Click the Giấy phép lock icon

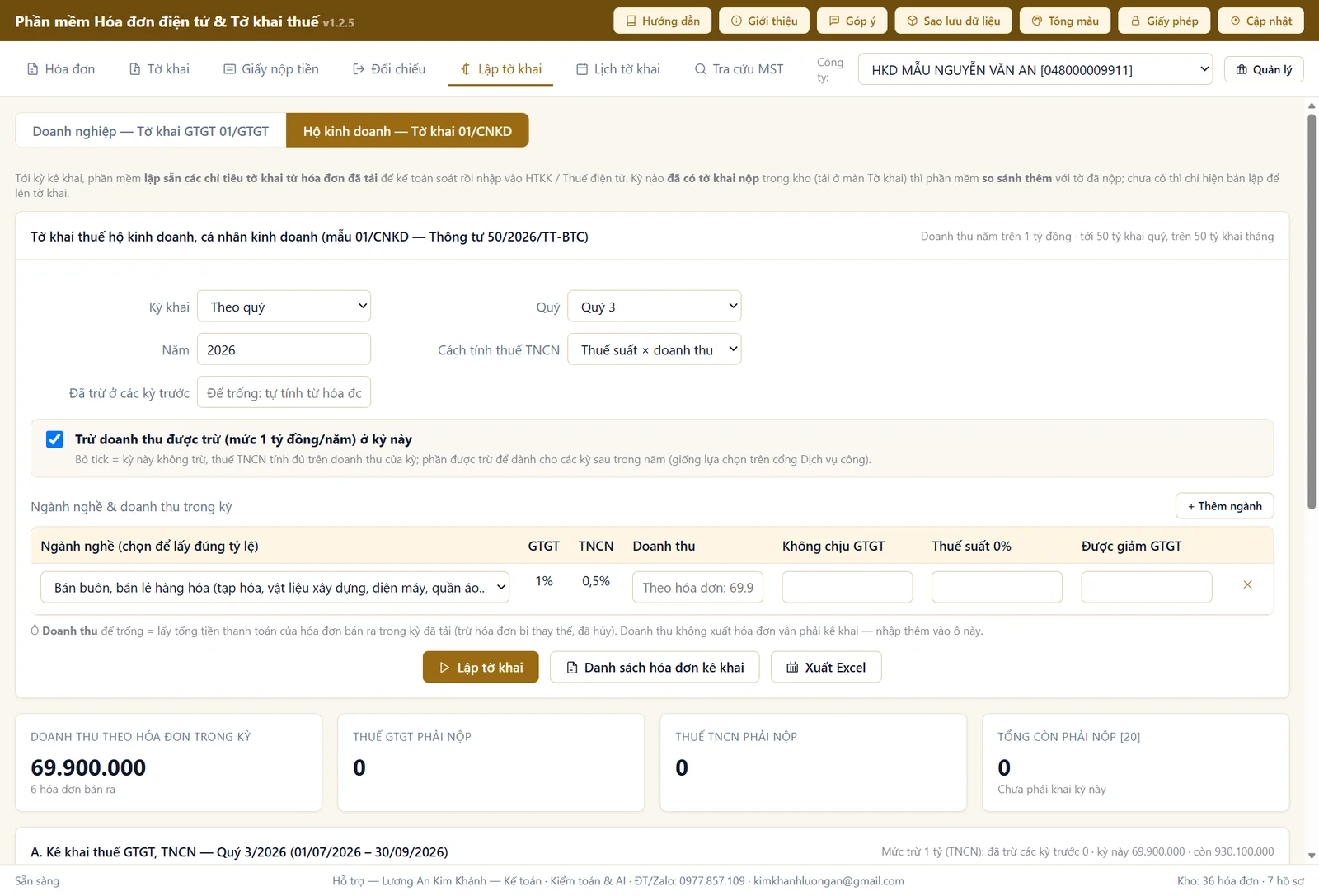(x=1135, y=21)
